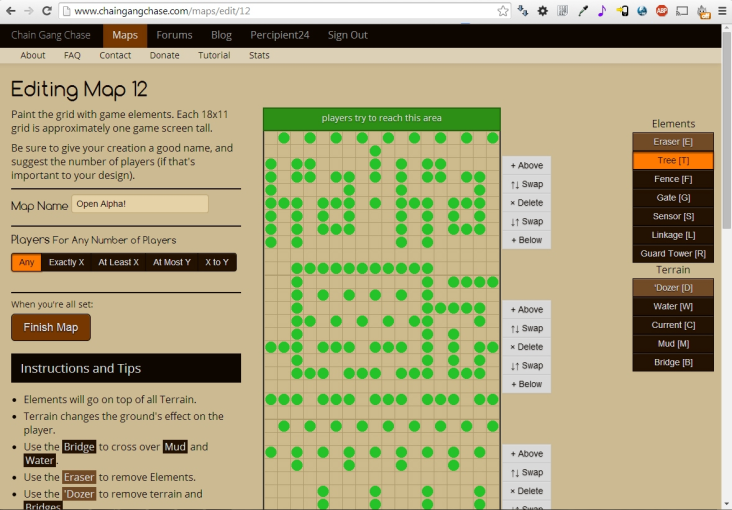Delete the third grid section
Viewport: 732px width, 510px height.
pos(527,491)
